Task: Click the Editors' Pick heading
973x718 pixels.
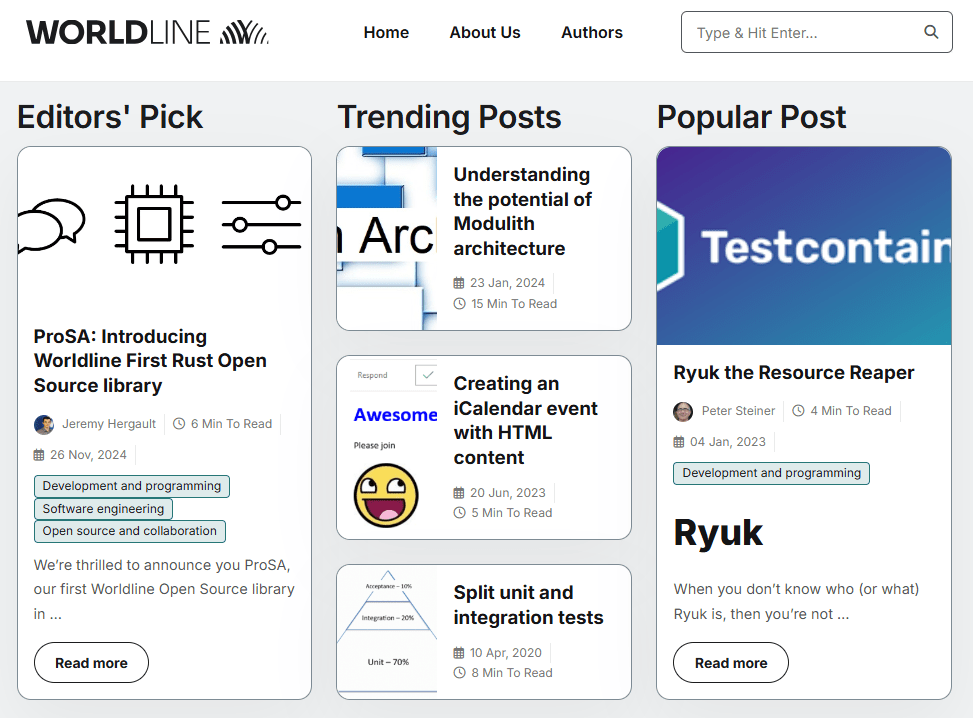Action: [110, 117]
